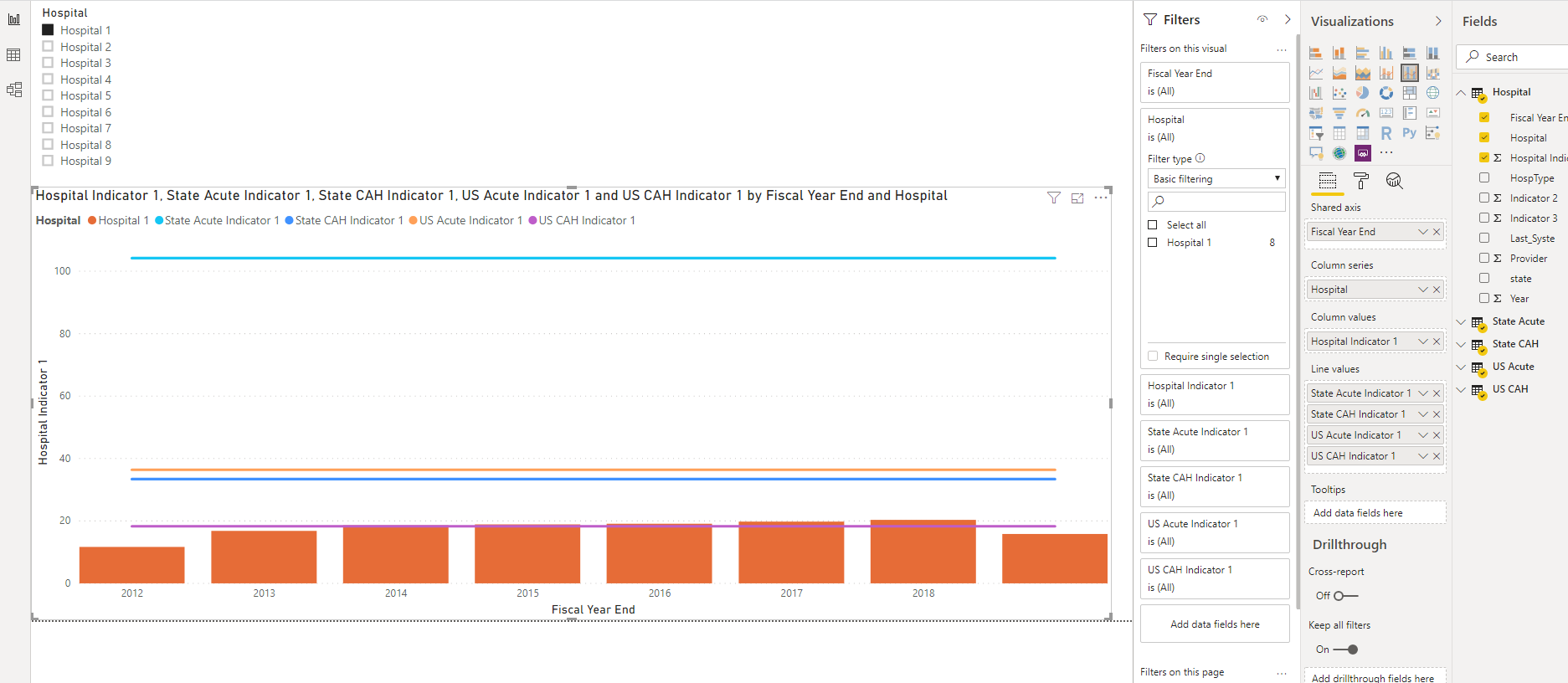Expand the State Acute table
Viewport: 1568px width, 683px height.
pos(1461,321)
